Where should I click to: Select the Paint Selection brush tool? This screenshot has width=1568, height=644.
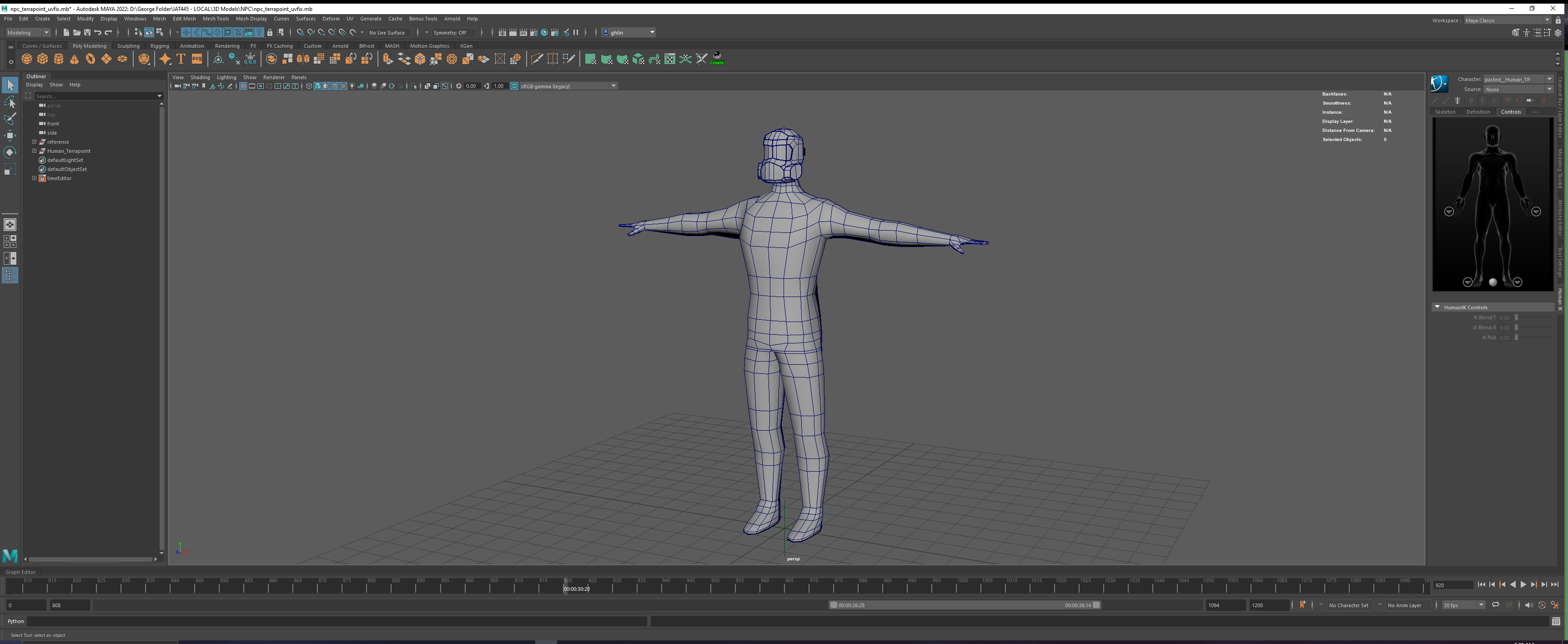click(10, 119)
